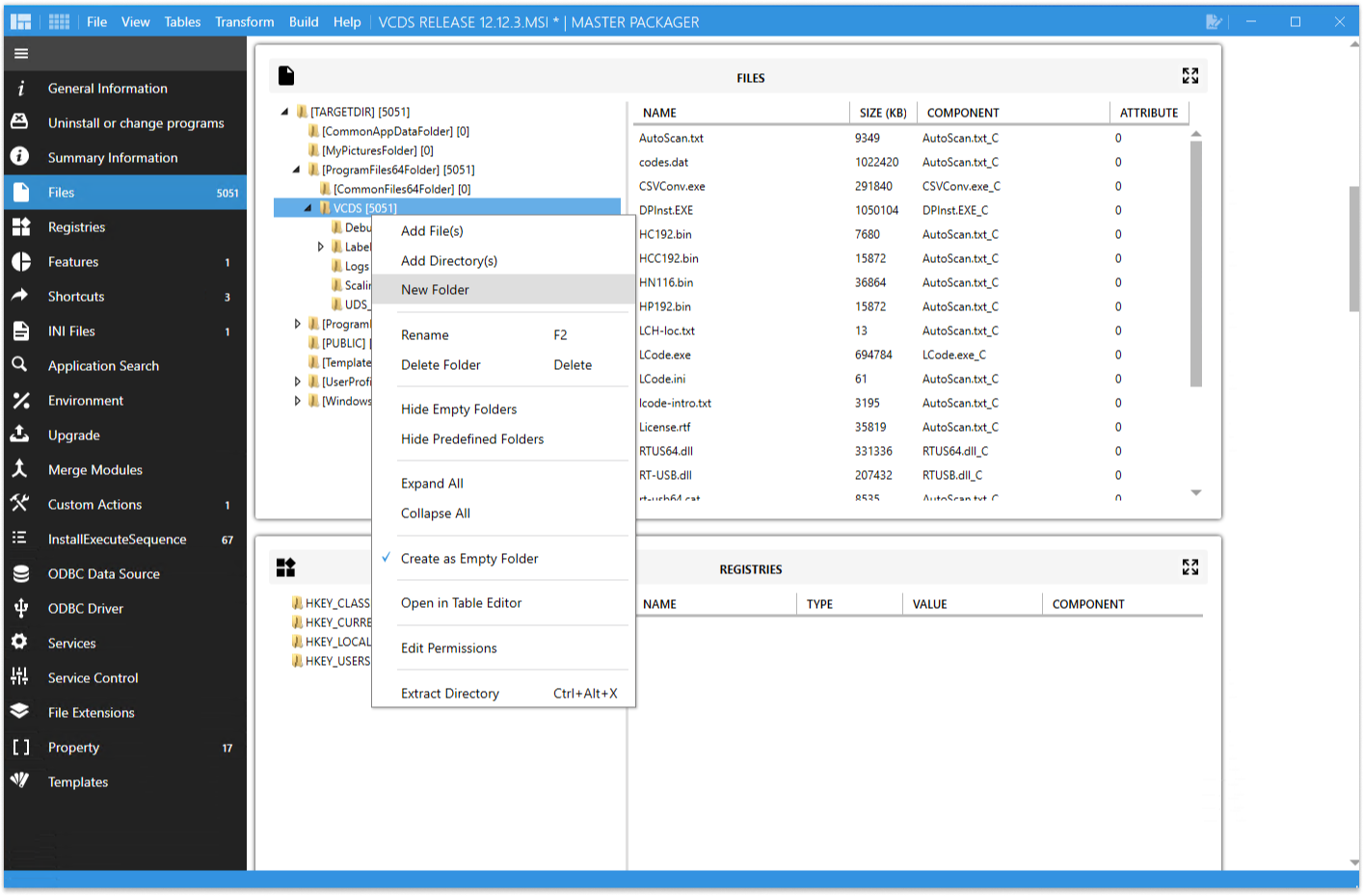Select the DPInst.EXE file row

909,210
